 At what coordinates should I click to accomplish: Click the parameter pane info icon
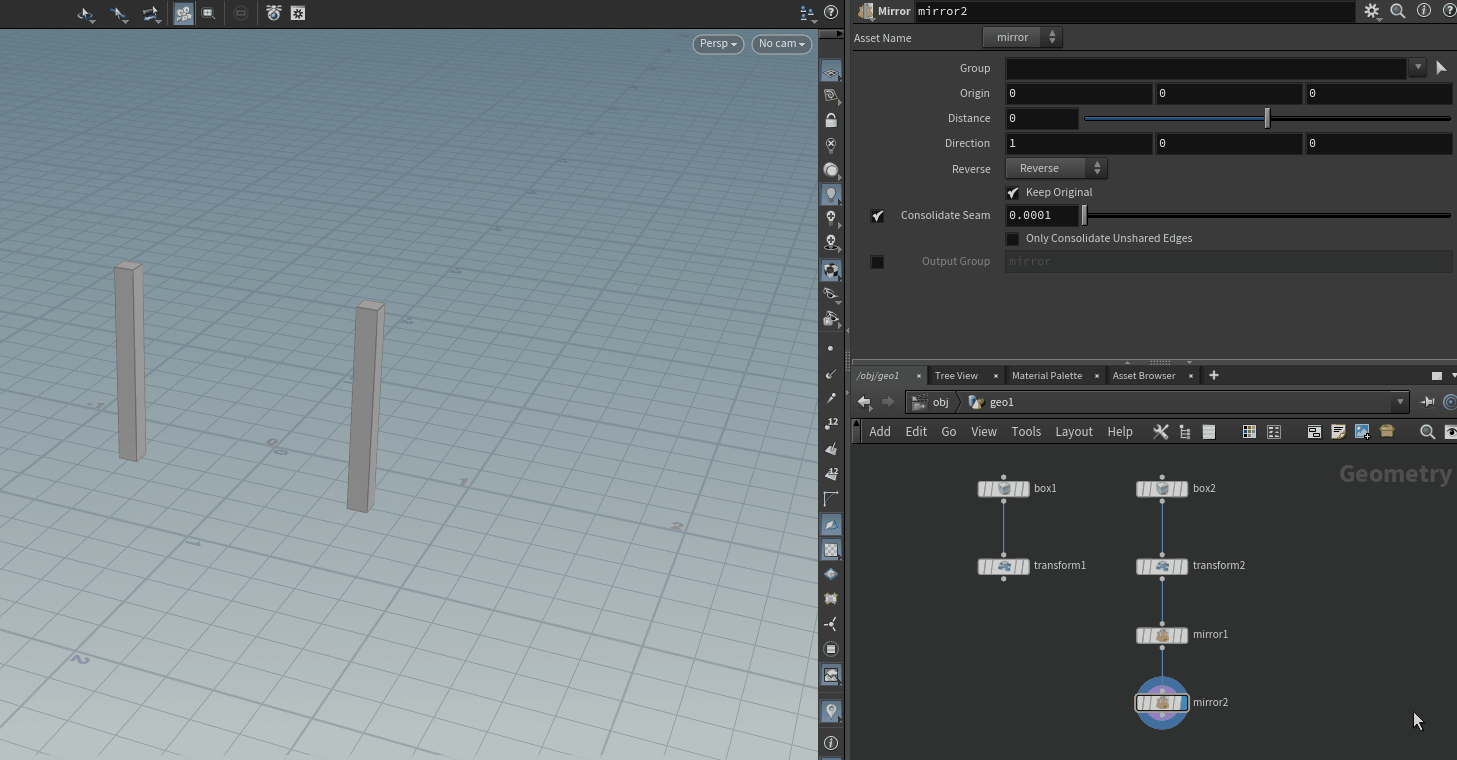(x=1423, y=11)
